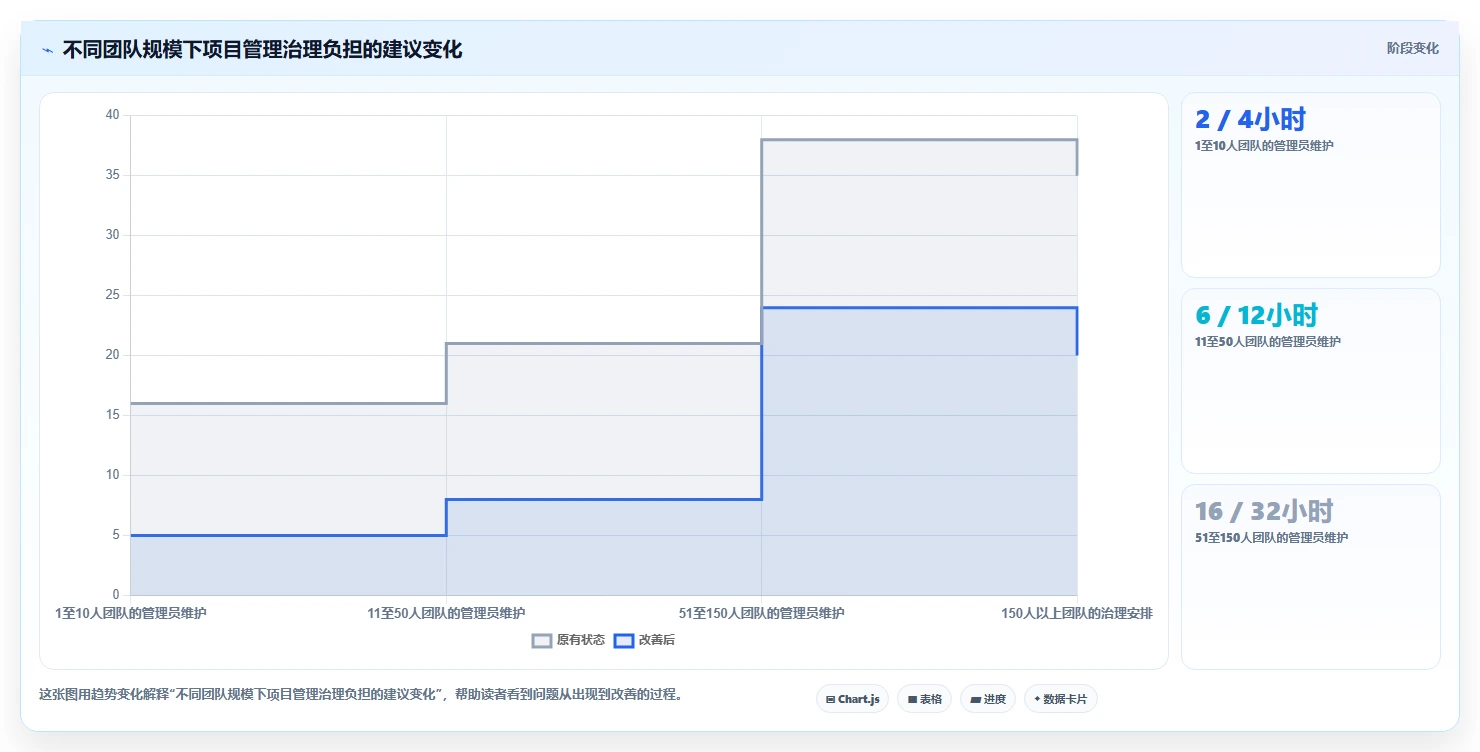This screenshot has width=1480, height=752.
Task: Click the gray step line at value 21
Action: (604, 344)
